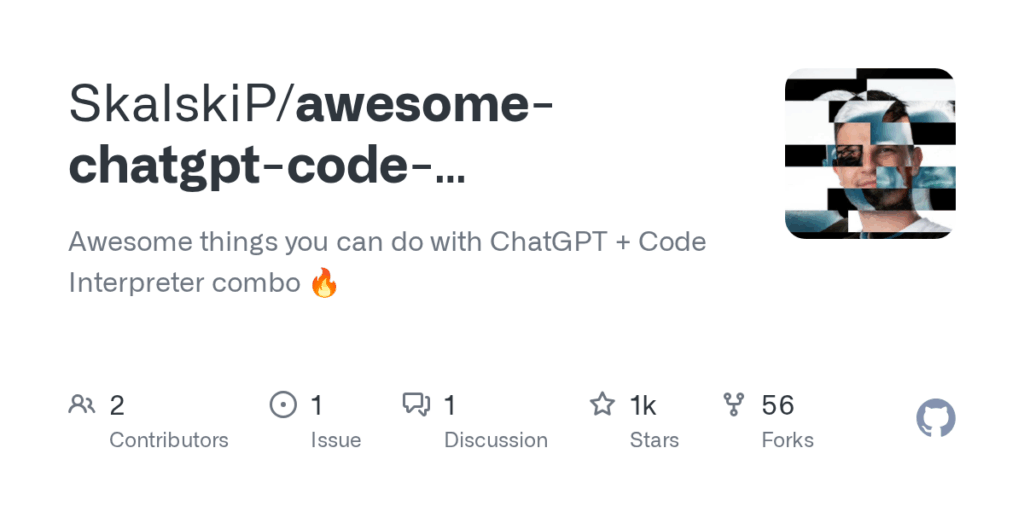Click the discussion count number

click(449, 406)
